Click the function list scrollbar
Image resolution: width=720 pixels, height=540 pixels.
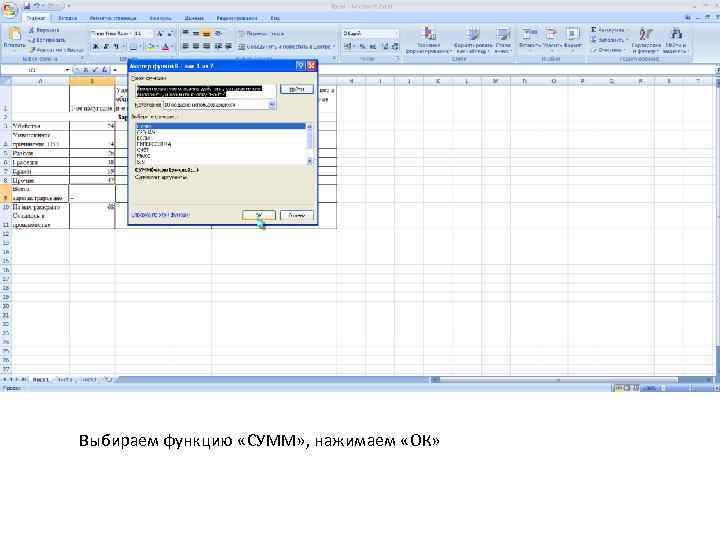tap(309, 144)
